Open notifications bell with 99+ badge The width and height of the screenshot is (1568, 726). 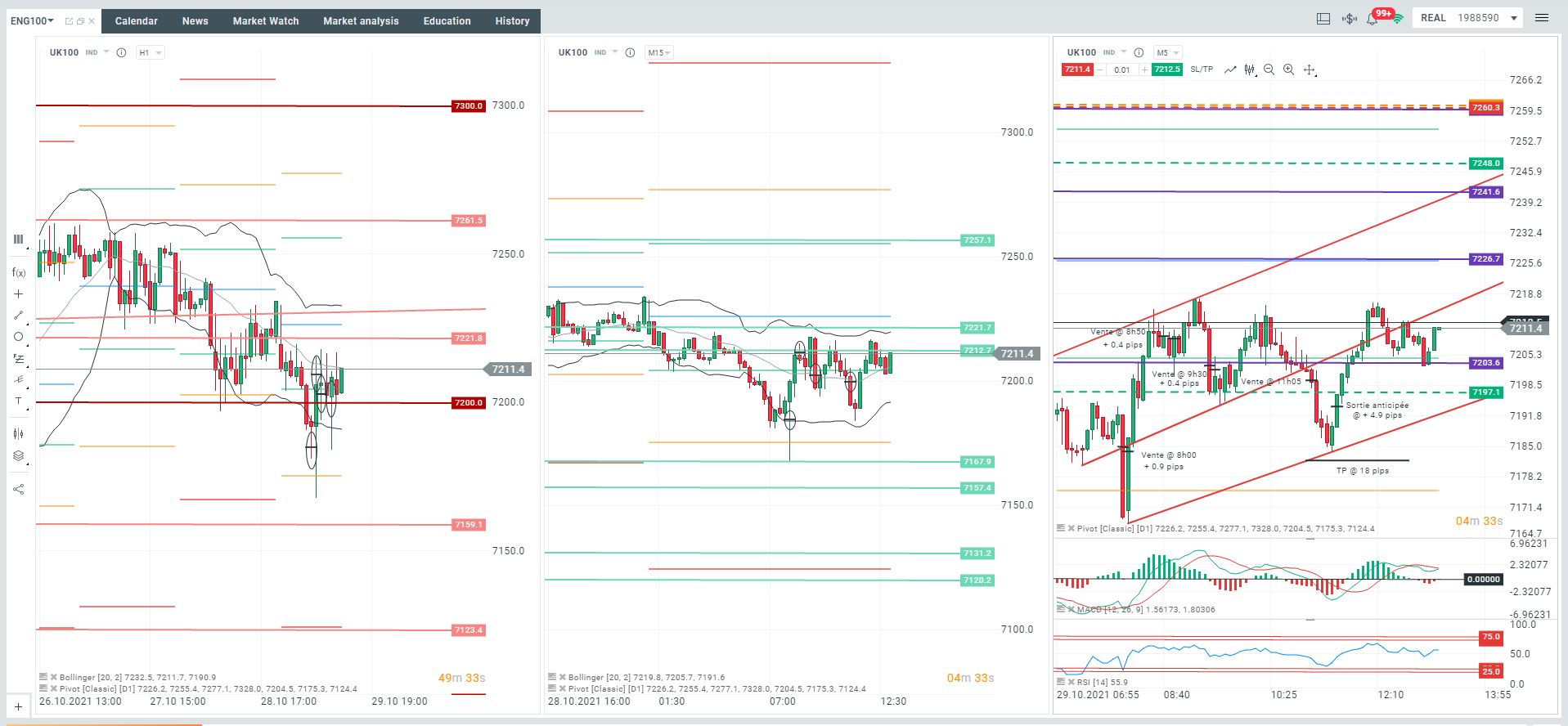pos(1373,18)
